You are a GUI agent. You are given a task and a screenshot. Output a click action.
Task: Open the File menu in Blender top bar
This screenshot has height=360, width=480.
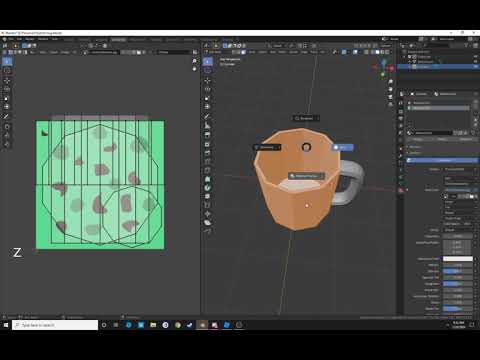point(11,39)
